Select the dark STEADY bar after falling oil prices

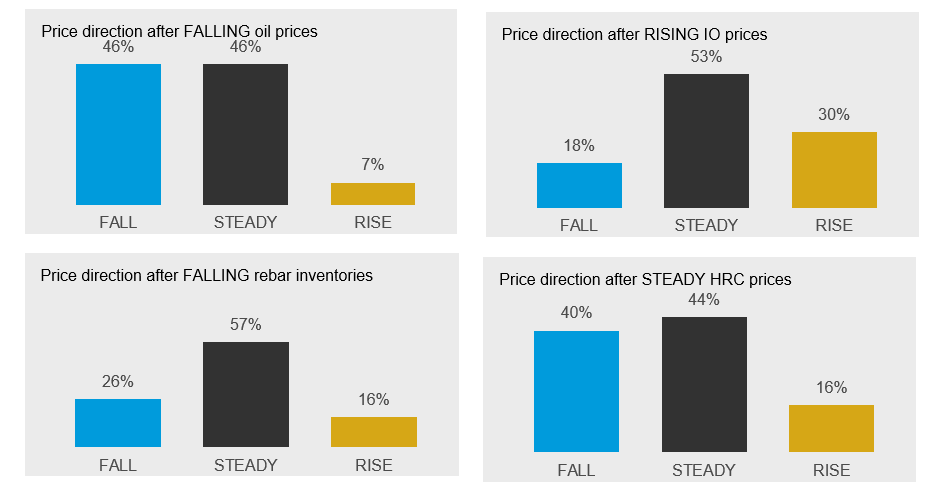click(x=245, y=134)
